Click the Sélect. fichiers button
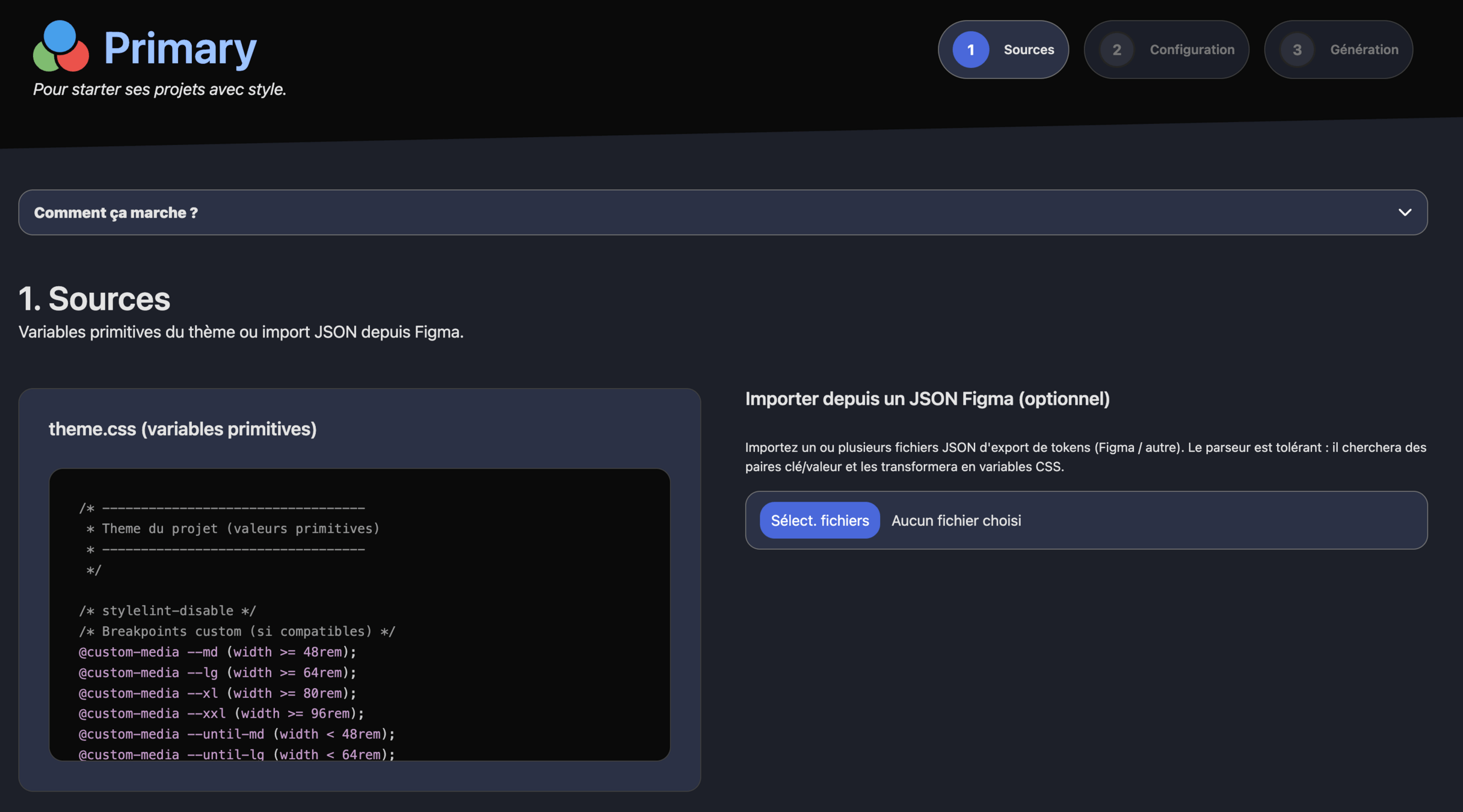The width and height of the screenshot is (1463, 812). (x=819, y=520)
